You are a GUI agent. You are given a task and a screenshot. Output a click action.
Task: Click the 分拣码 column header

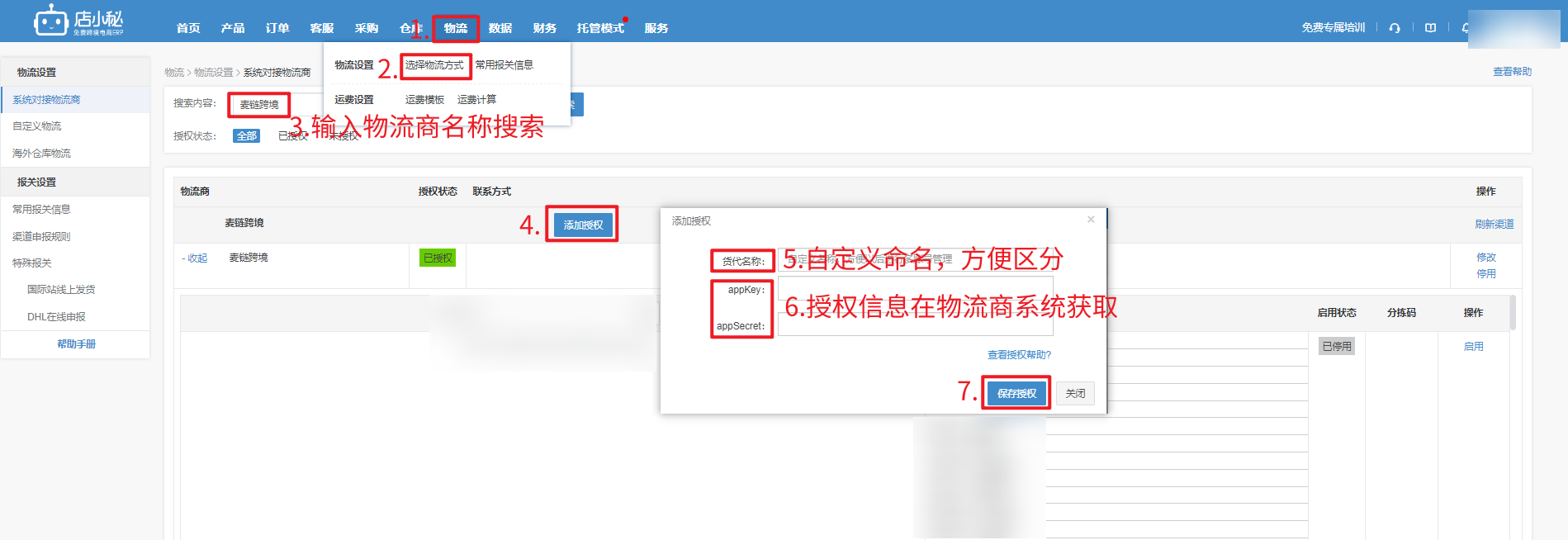click(x=1401, y=313)
